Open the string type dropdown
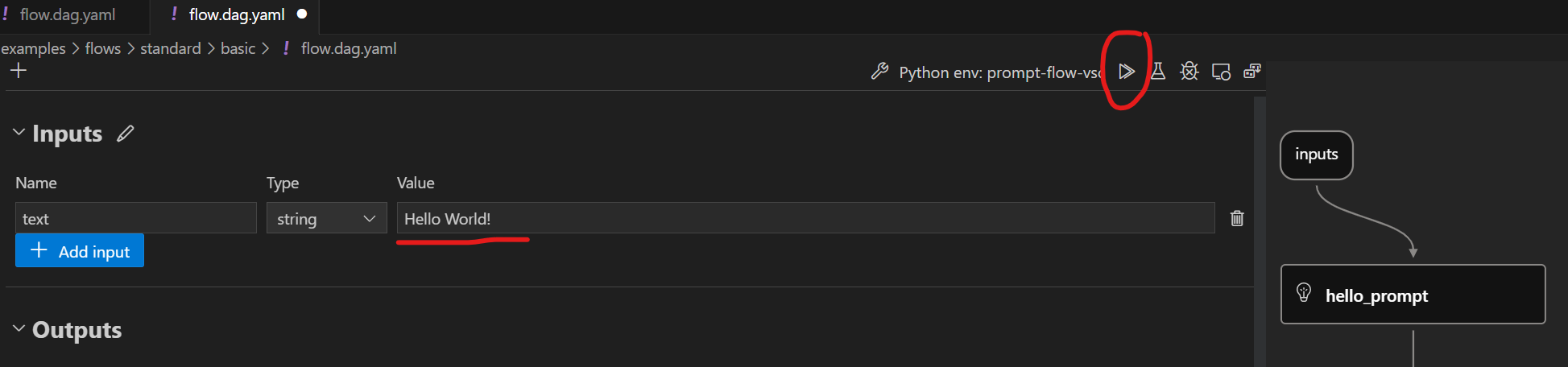This screenshot has width=1568, height=367. coord(326,219)
